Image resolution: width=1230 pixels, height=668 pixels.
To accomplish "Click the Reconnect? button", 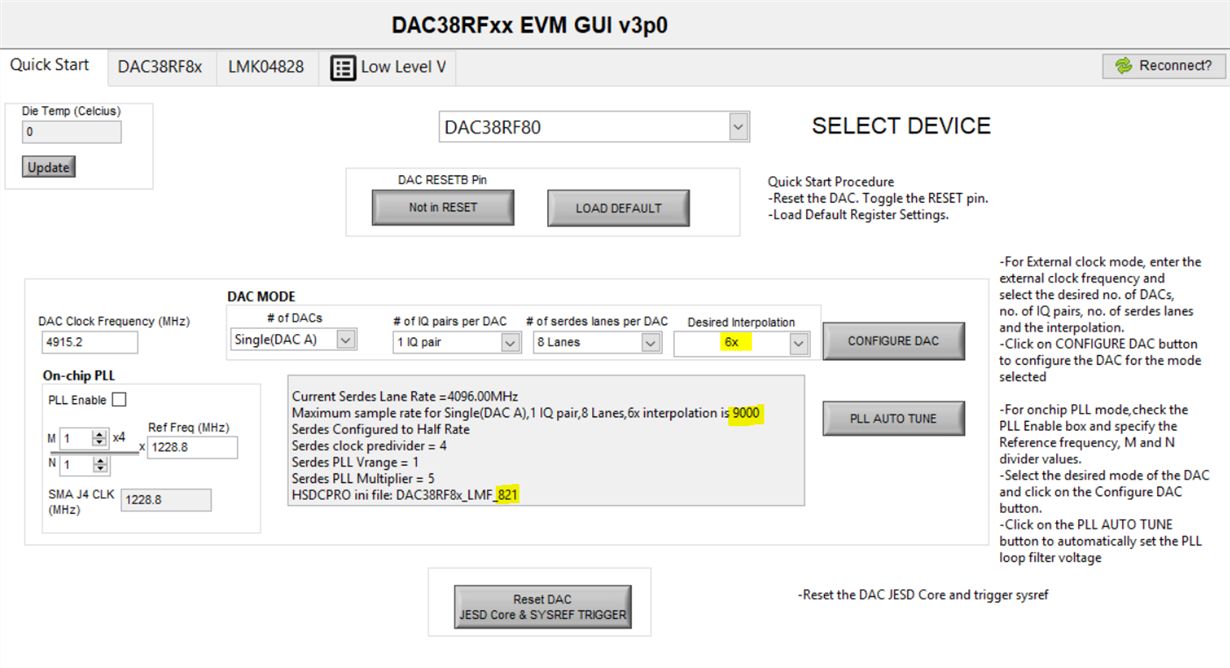I will tap(1164, 66).
